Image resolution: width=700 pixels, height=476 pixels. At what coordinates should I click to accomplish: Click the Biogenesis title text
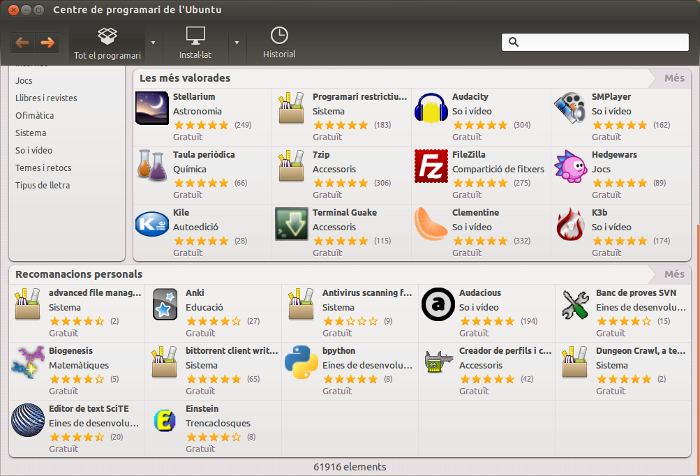click(x=71, y=351)
